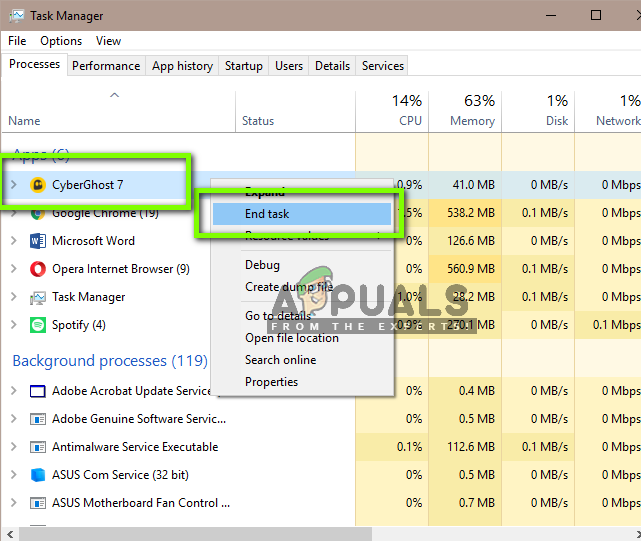Image resolution: width=641 pixels, height=541 pixels.
Task: Choose Open file location in context menu
Action: [x=302, y=338]
